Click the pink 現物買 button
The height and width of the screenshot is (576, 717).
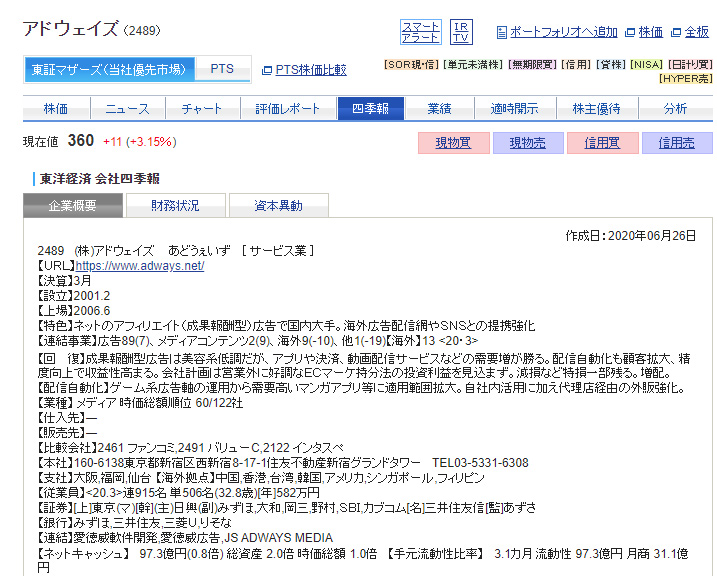point(453,143)
